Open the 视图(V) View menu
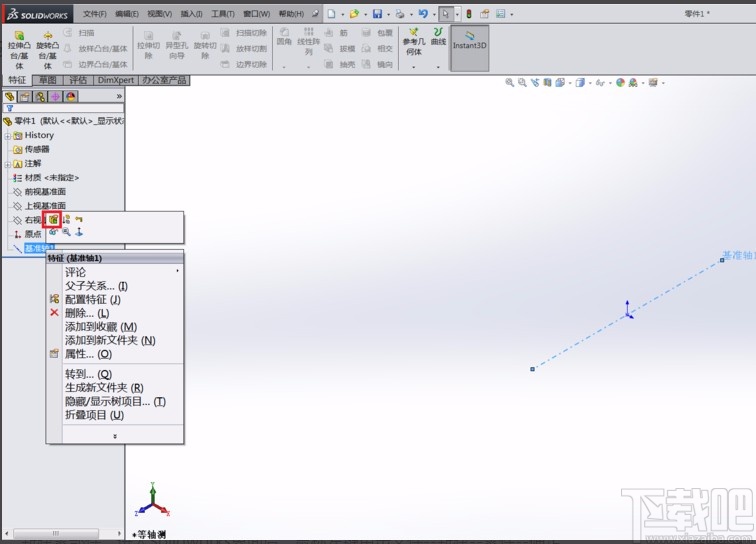Screen dimensions: 756x544 (160, 14)
